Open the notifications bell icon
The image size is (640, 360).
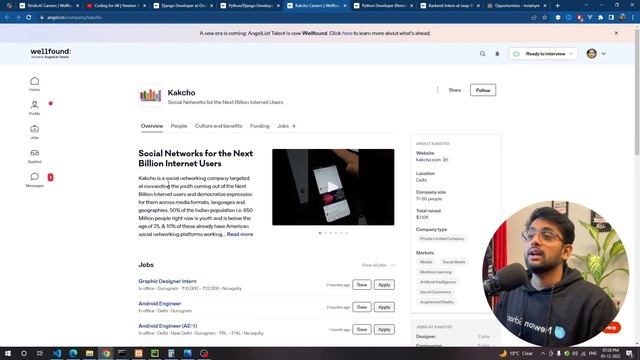(497, 54)
